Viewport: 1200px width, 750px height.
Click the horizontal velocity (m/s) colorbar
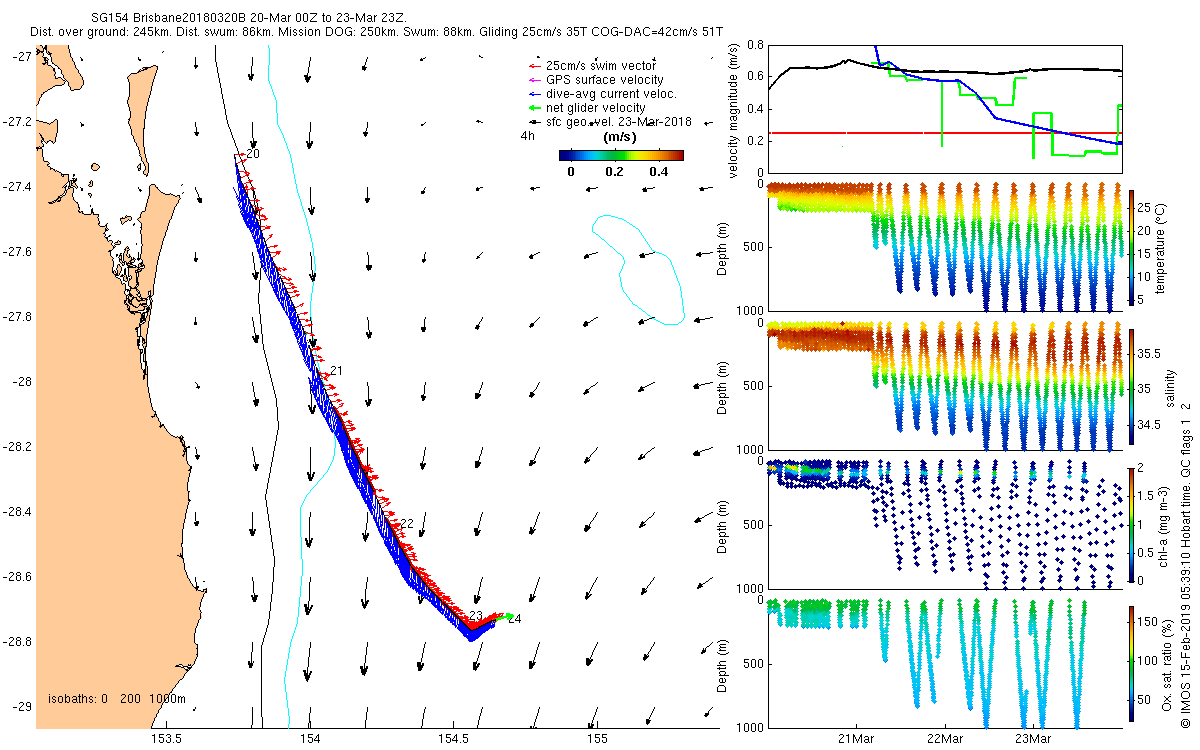tap(620, 155)
